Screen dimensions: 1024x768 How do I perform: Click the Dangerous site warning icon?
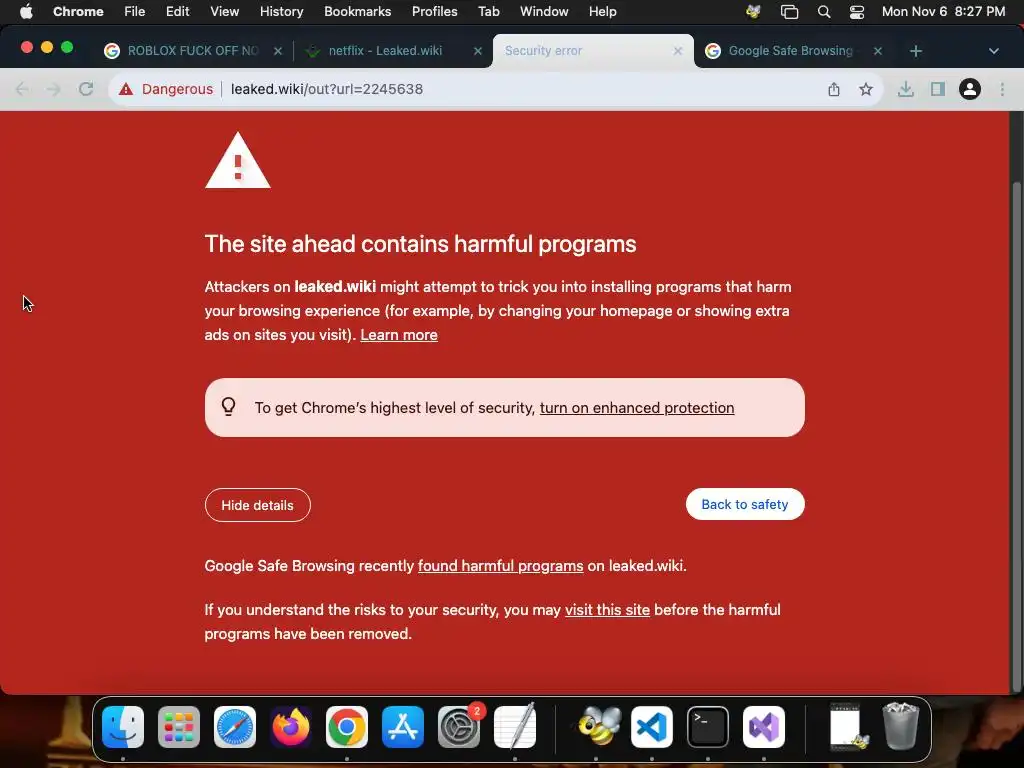126,89
